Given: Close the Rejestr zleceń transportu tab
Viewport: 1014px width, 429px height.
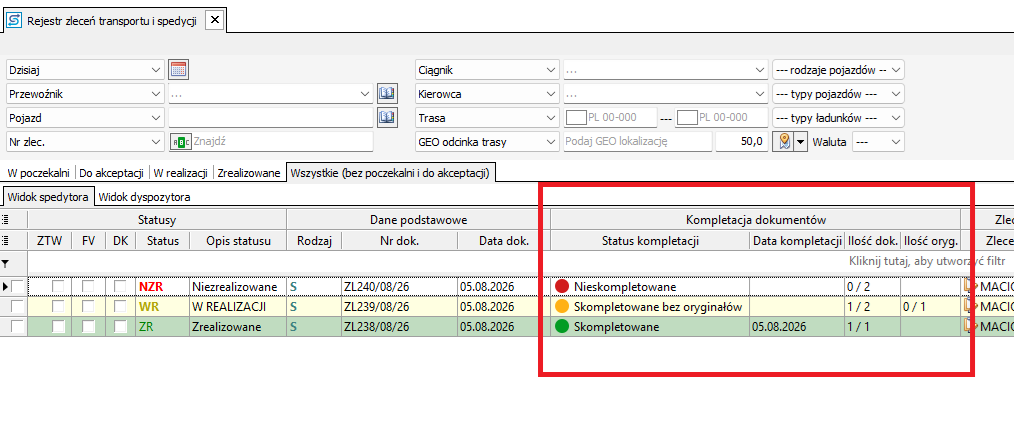Looking at the screenshot, I should [x=215, y=21].
